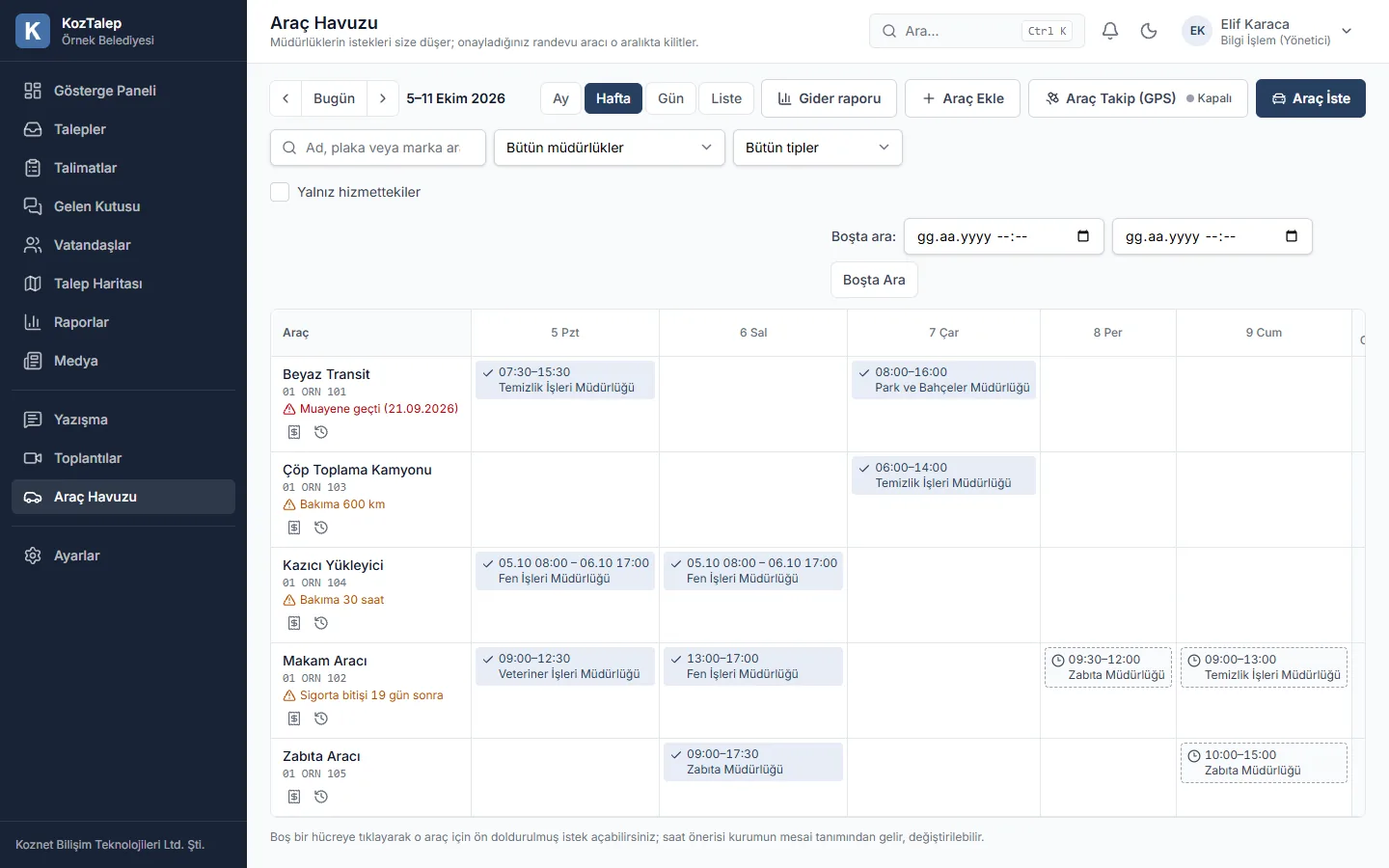1389x868 pixels.
Task: Open Beyaz Transit 07:30–15:30 Temizlik reservation
Action: click(565, 380)
